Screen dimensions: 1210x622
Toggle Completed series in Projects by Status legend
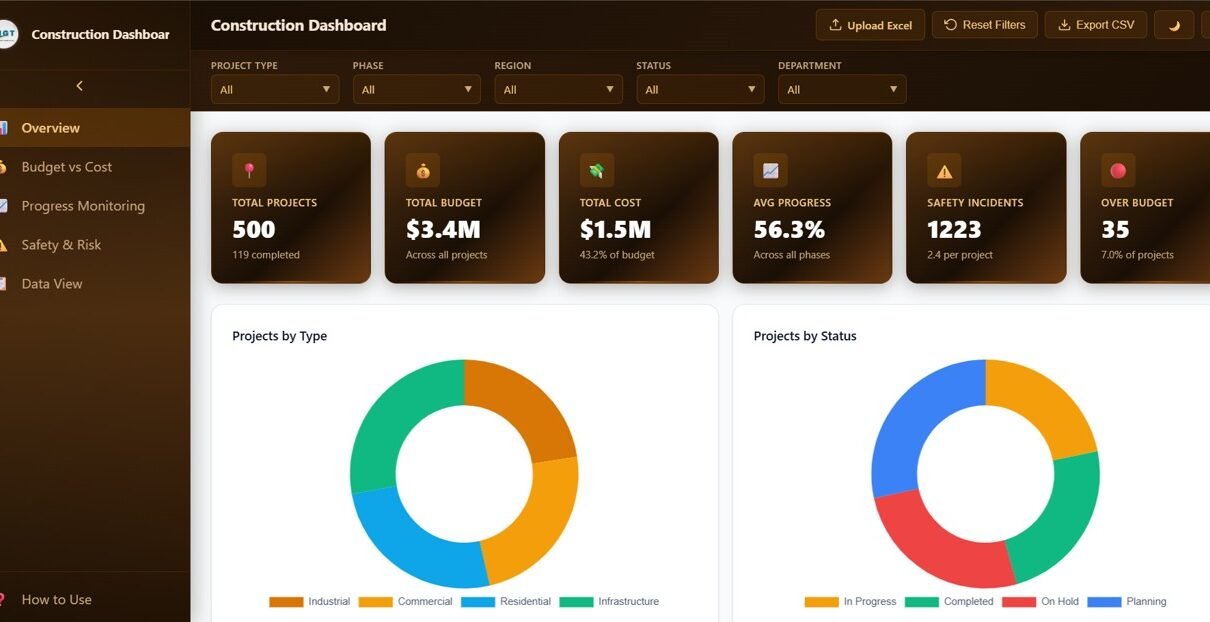click(x=950, y=602)
